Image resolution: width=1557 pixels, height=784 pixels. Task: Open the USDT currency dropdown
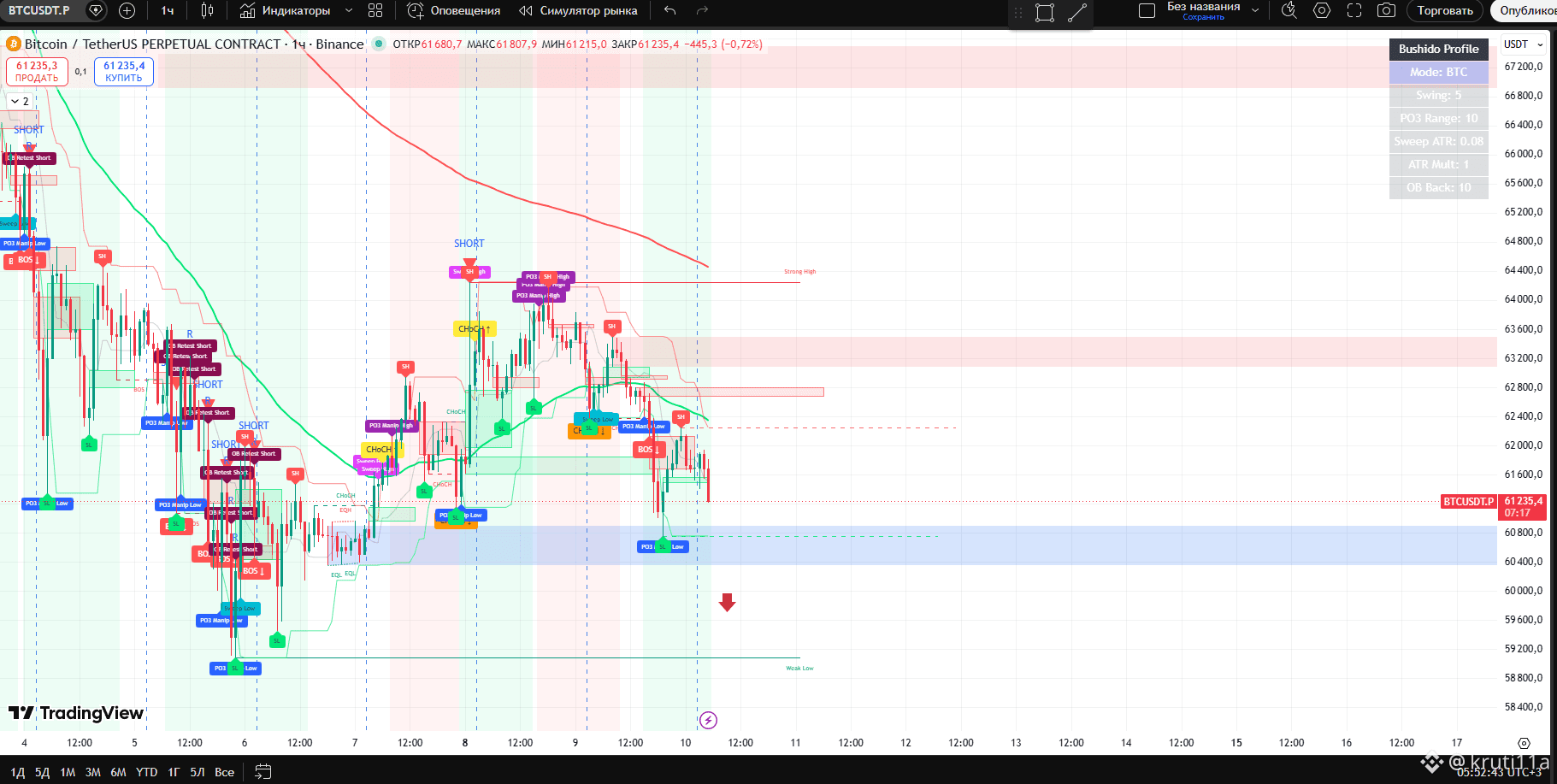[1524, 44]
